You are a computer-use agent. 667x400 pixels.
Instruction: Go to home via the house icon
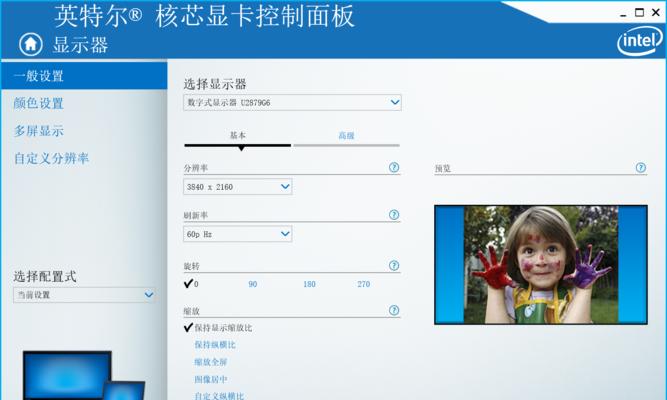coord(31,44)
